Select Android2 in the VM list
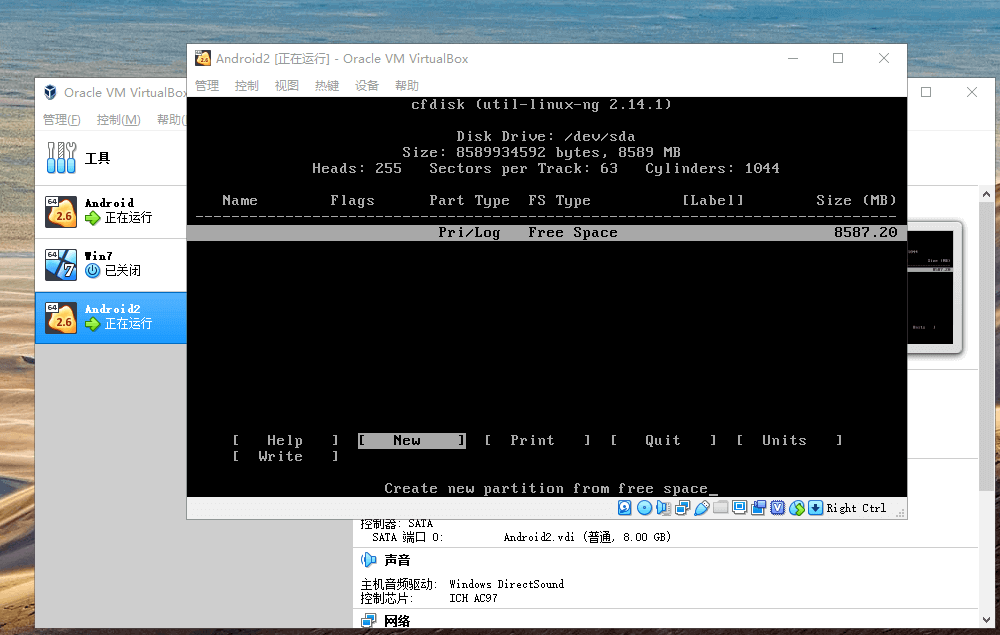Viewport: 1000px width, 635px height. point(110,317)
